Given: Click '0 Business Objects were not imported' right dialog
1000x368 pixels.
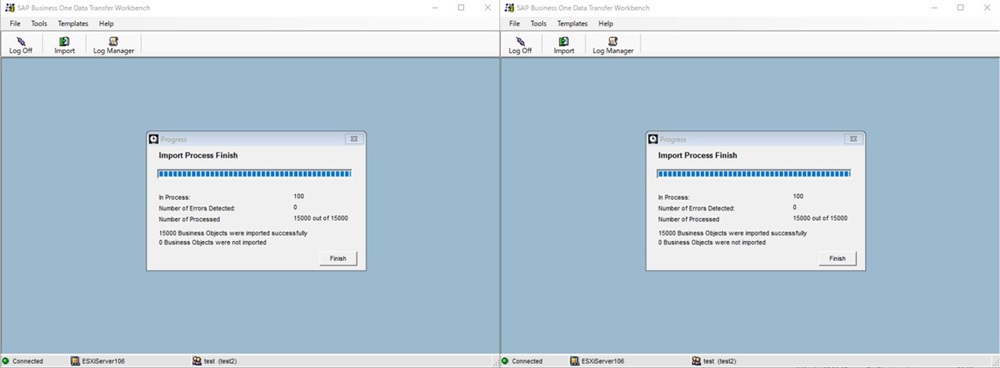Looking at the screenshot, I should 712,242.
